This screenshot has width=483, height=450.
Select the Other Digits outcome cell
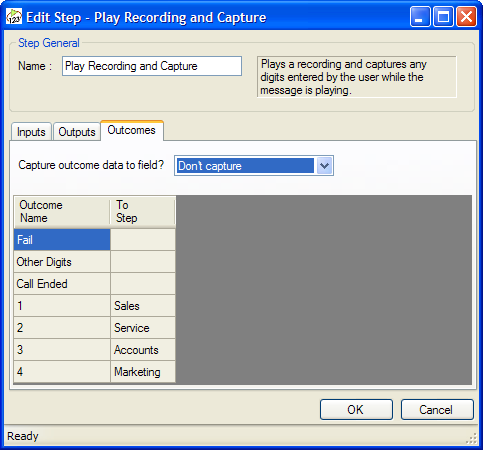(x=62, y=262)
